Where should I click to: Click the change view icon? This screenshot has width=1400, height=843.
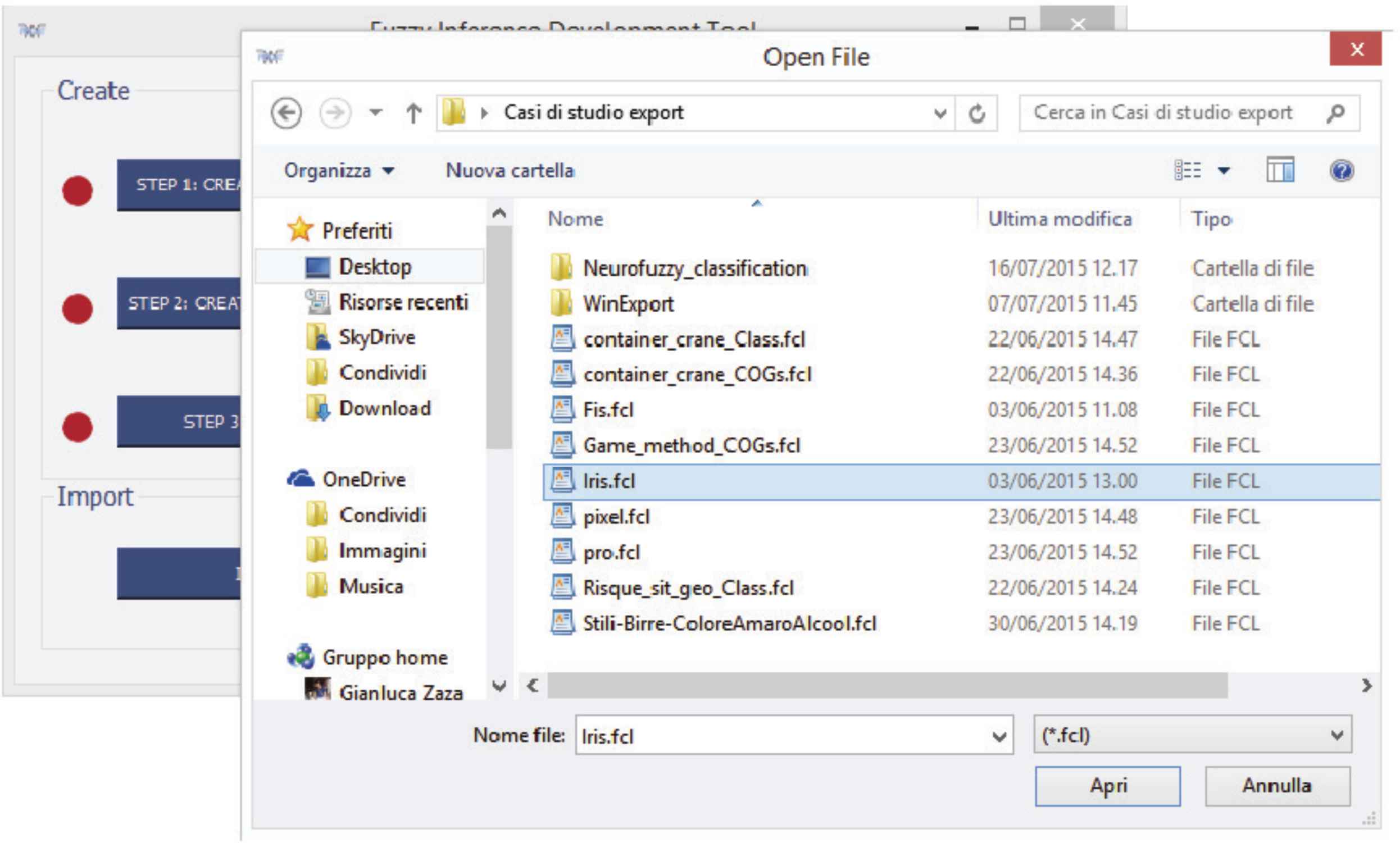click(x=1188, y=170)
